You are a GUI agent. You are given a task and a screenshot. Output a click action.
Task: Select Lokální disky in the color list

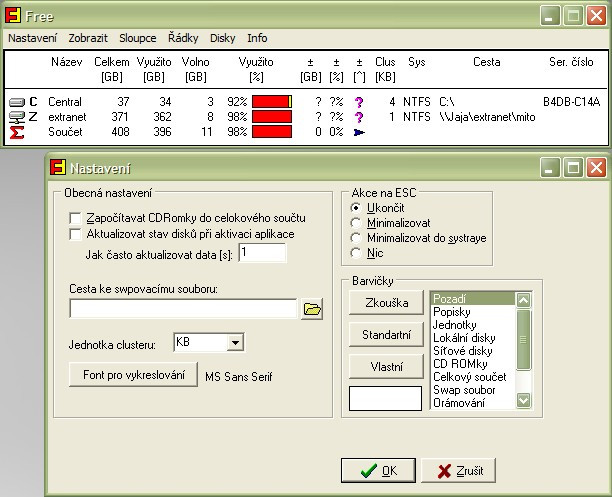pos(473,338)
